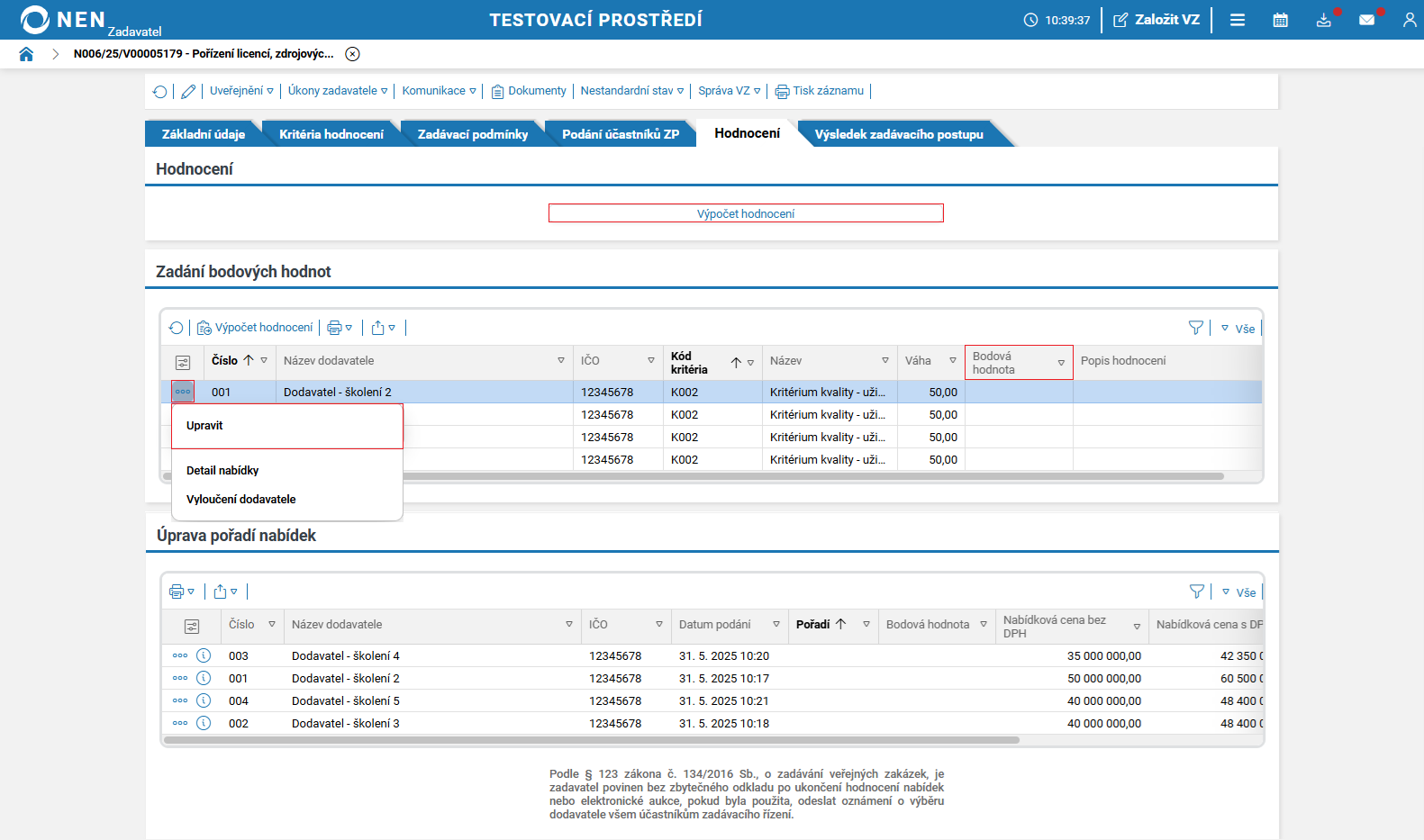Open the hamburger menu in header
The height and width of the screenshot is (840, 1424).
click(x=1238, y=20)
